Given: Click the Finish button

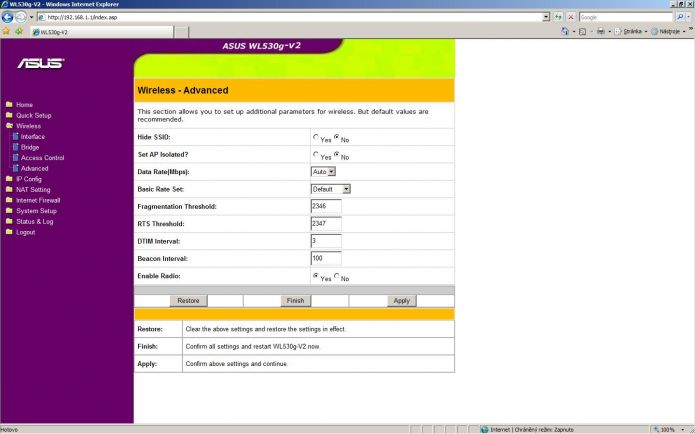Looking at the screenshot, I should pos(296,301).
